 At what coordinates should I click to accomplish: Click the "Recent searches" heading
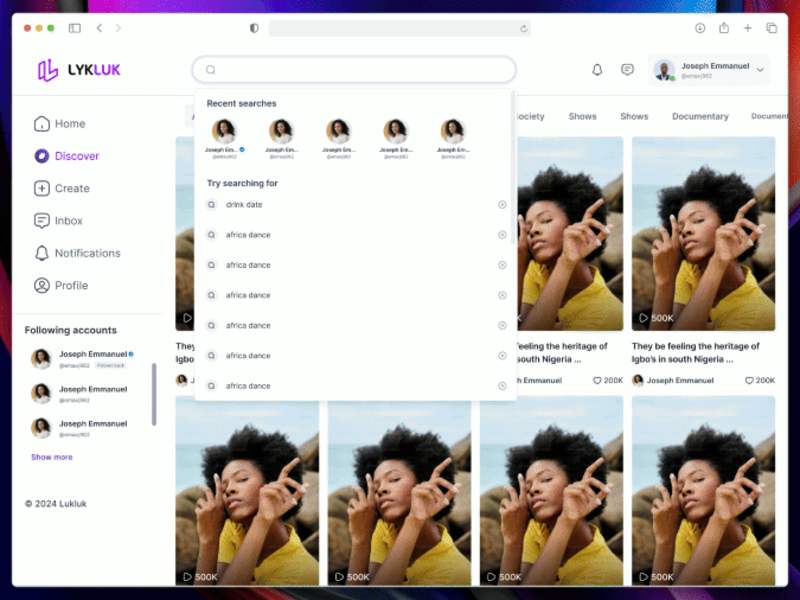click(x=241, y=104)
